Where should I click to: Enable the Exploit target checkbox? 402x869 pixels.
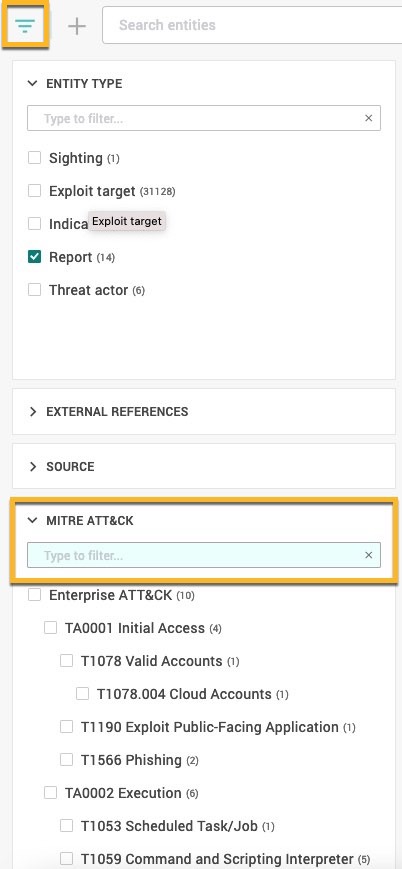[x=34, y=191]
